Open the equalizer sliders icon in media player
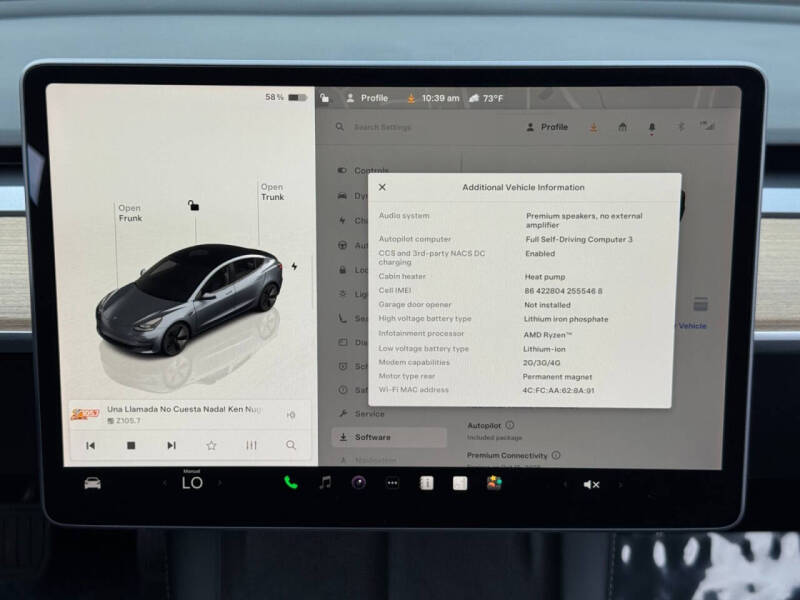800x600 pixels. point(251,444)
